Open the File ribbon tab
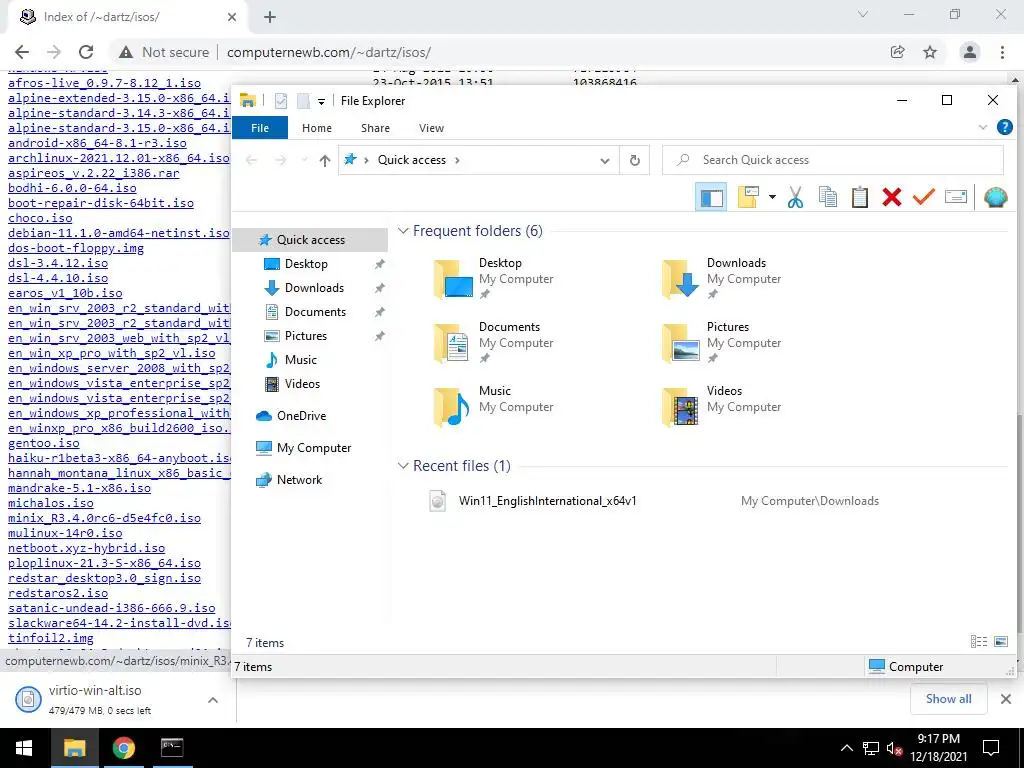This screenshot has width=1024, height=768. point(260,128)
